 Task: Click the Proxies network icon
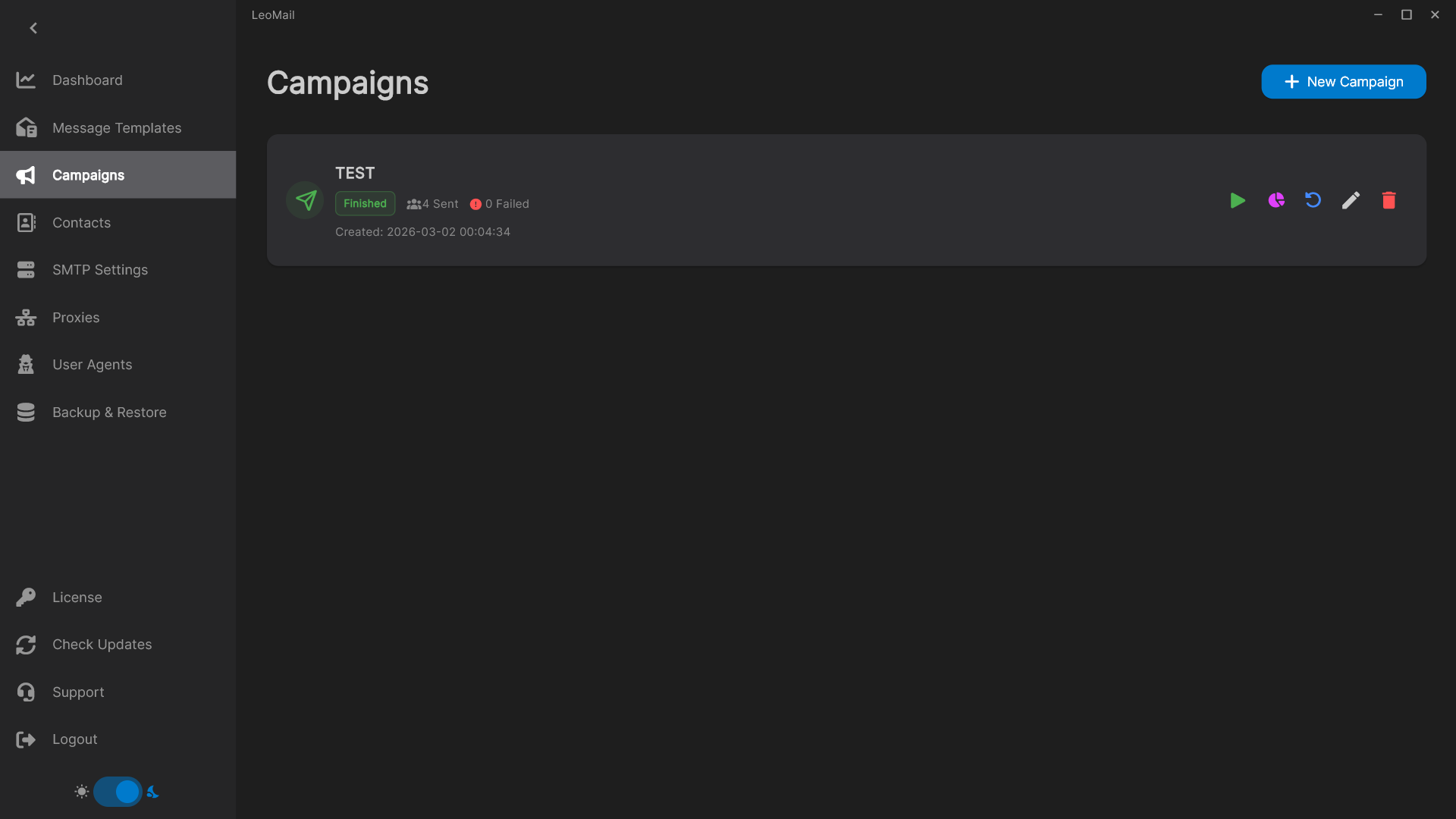point(26,318)
